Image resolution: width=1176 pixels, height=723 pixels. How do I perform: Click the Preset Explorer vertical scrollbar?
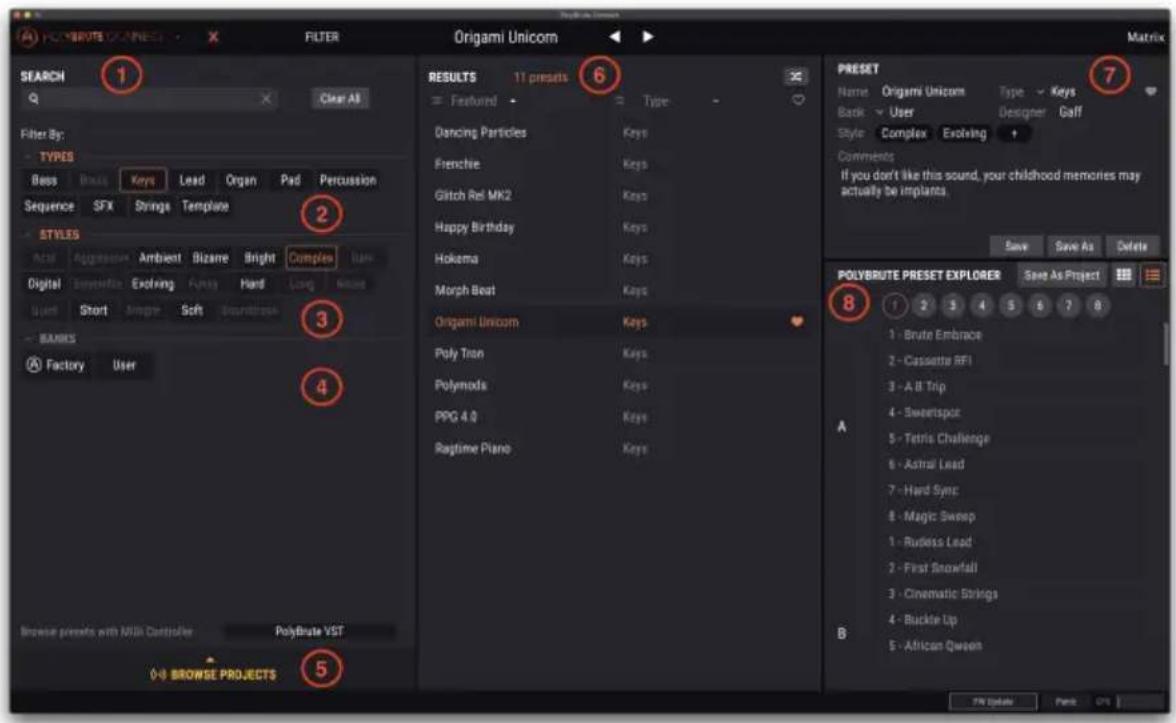1166,344
